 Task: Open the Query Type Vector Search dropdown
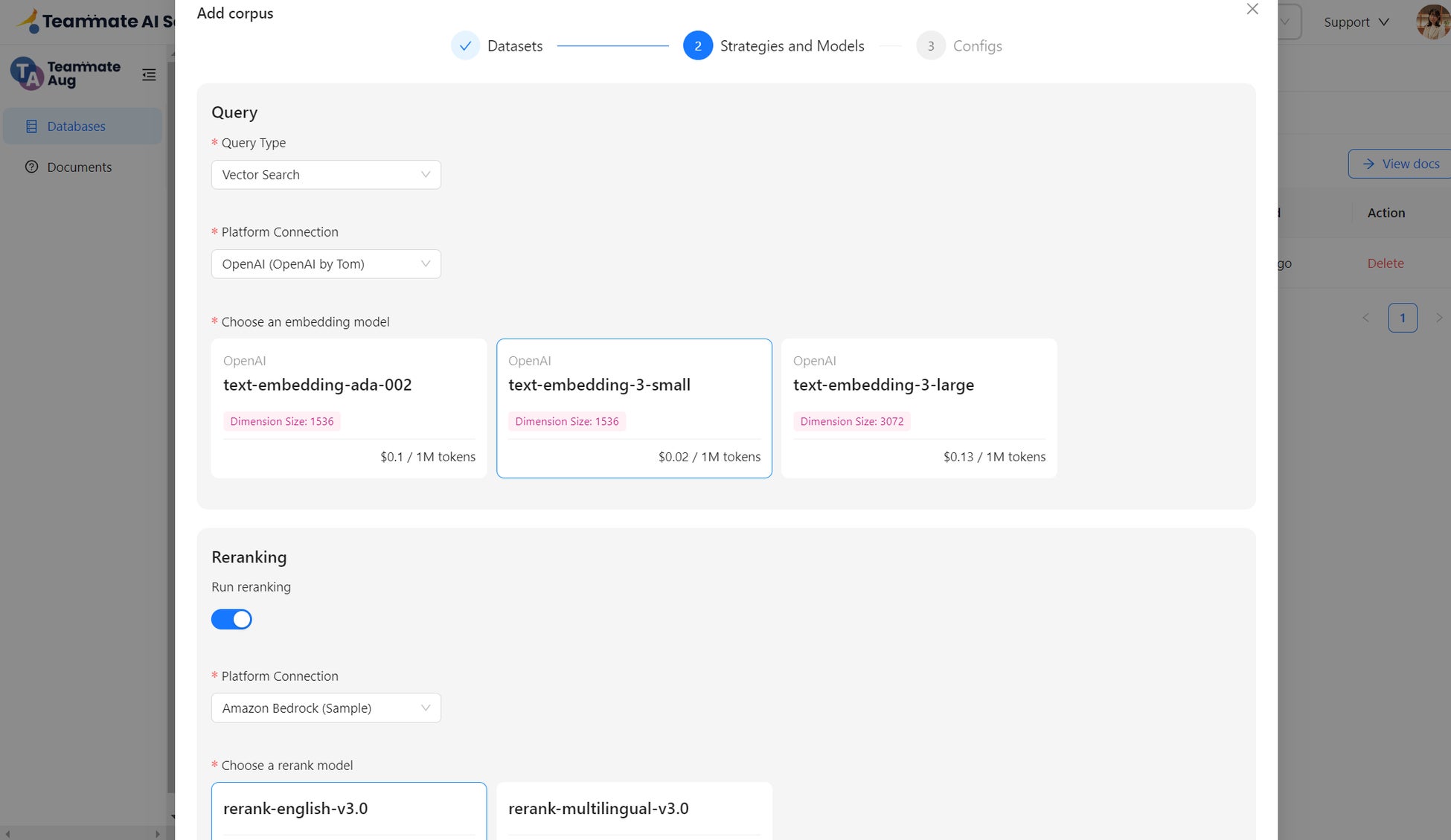(326, 175)
